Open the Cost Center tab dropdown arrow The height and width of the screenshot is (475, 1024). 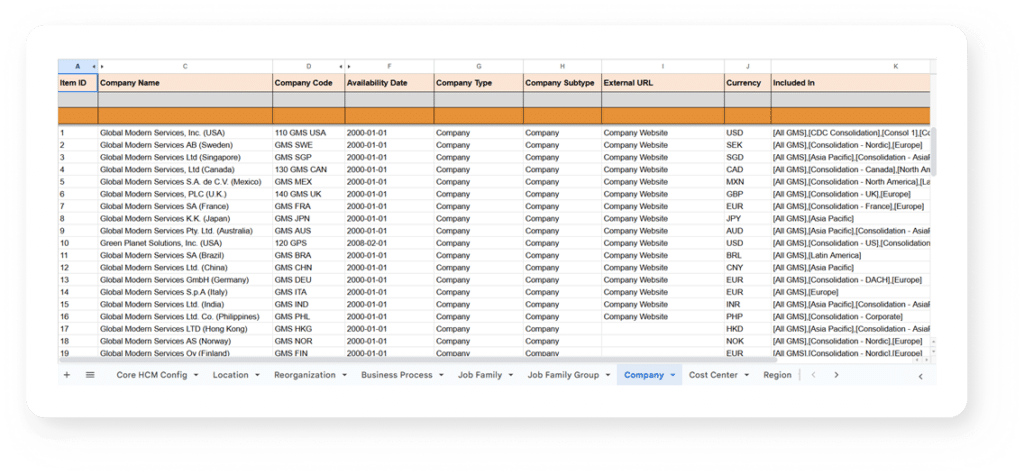(x=746, y=375)
